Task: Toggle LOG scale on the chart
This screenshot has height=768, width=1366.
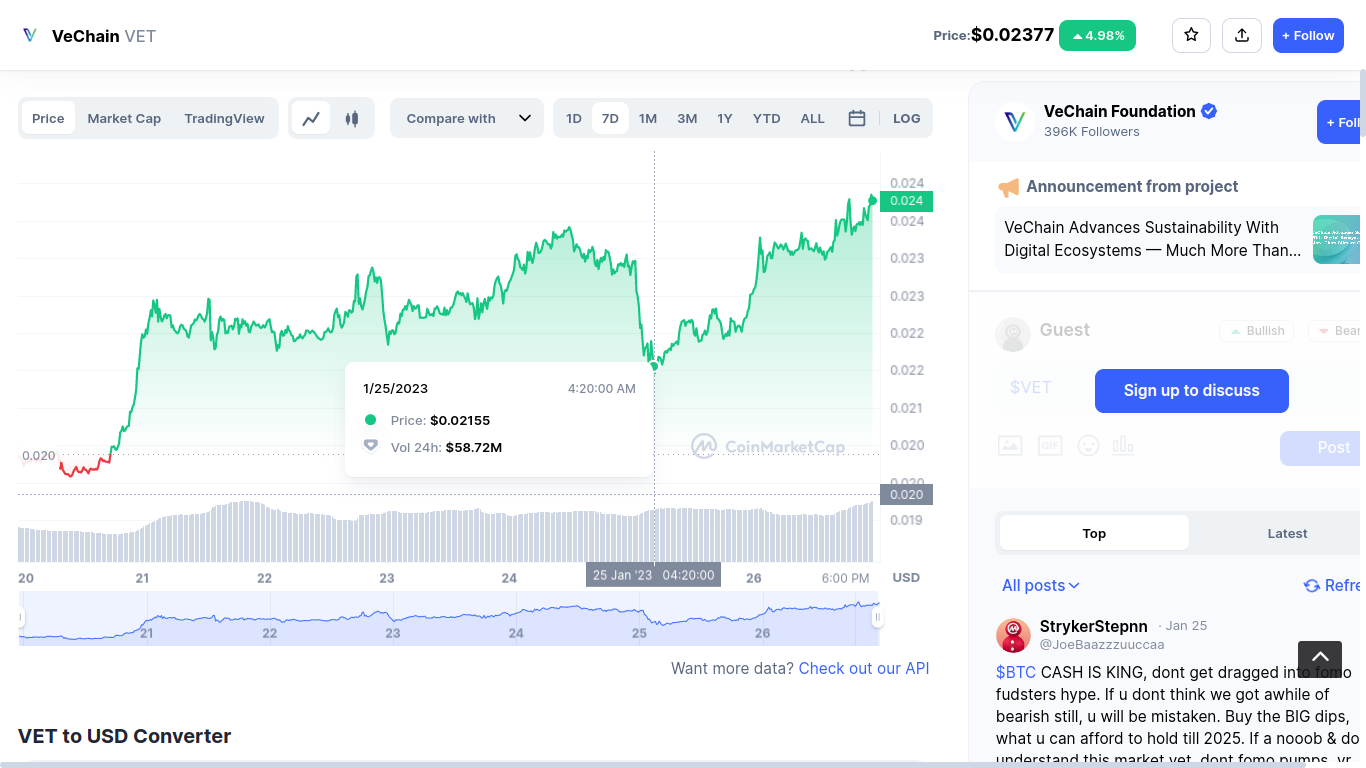Action: (906, 118)
